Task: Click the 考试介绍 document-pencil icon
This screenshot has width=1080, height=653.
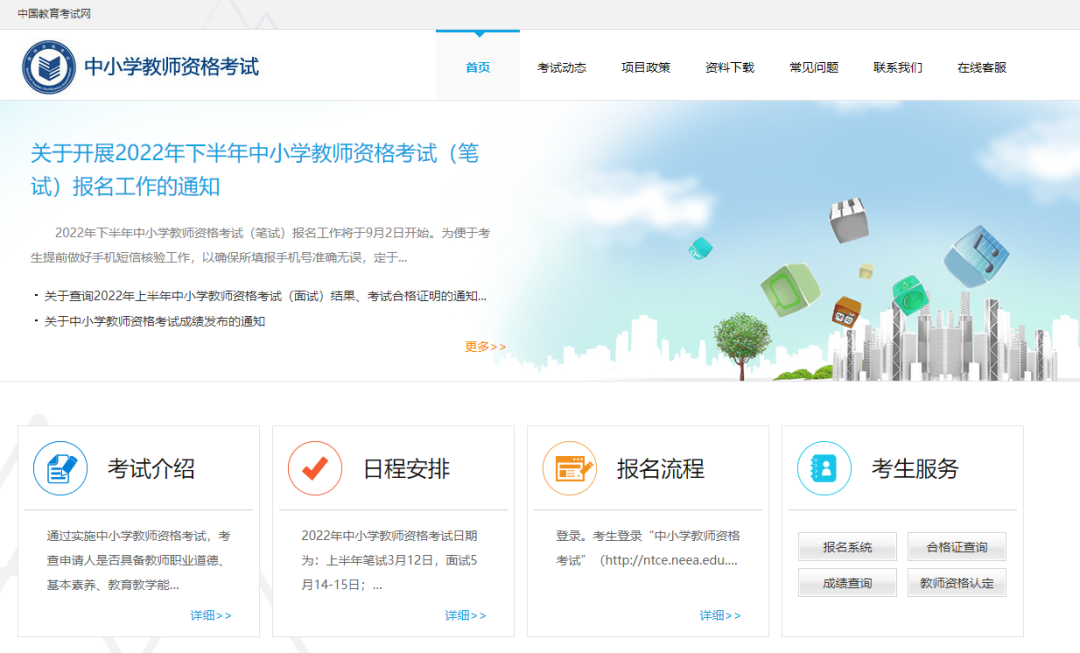Action: pyautogui.click(x=61, y=468)
